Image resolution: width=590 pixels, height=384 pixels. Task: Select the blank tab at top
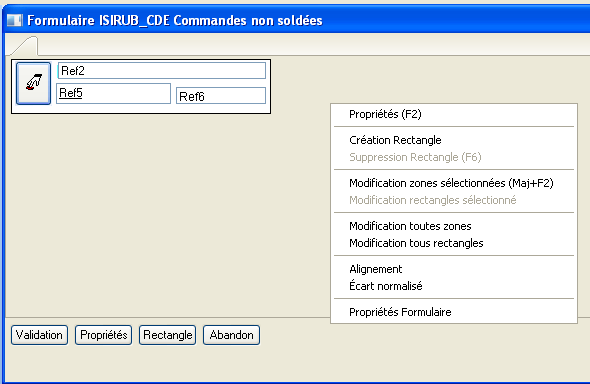tap(24, 46)
